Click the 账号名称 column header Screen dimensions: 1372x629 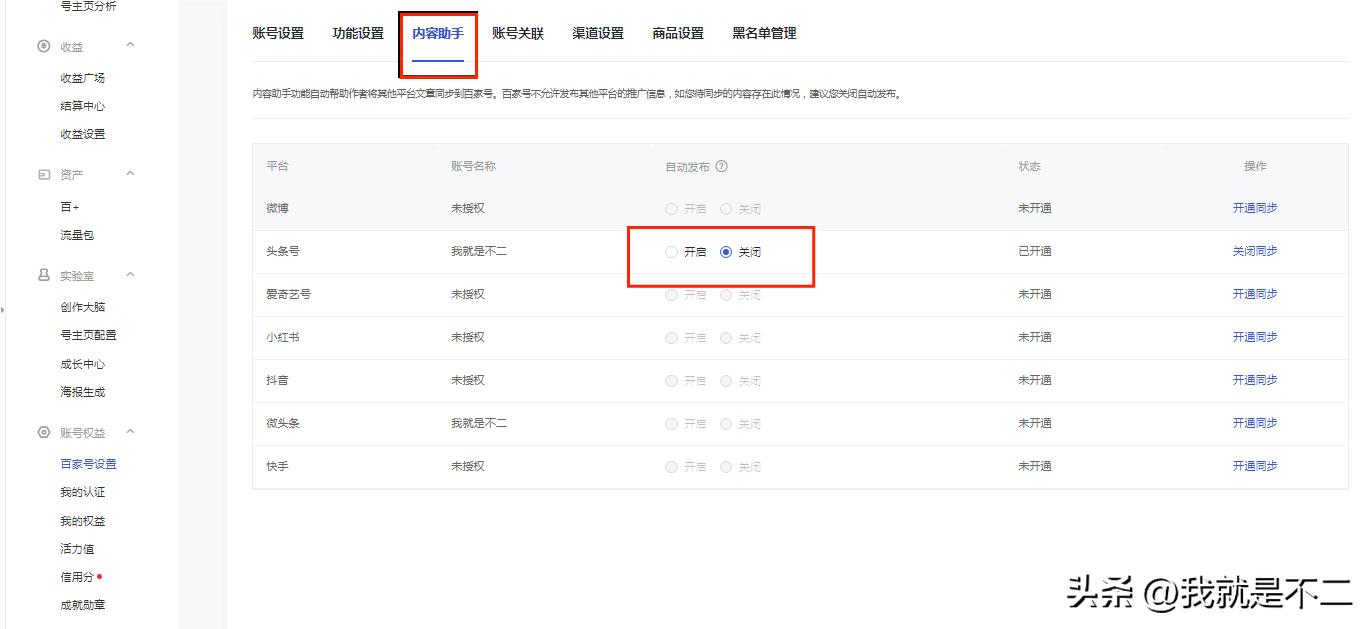click(473, 166)
